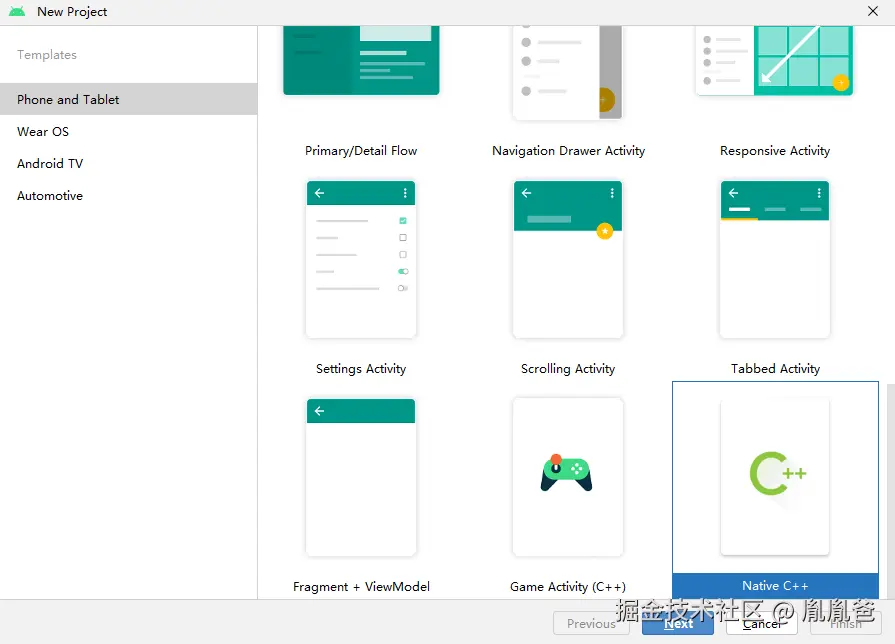Click the template list vertical scrollbar
895x644 pixels.
click(x=890, y=491)
